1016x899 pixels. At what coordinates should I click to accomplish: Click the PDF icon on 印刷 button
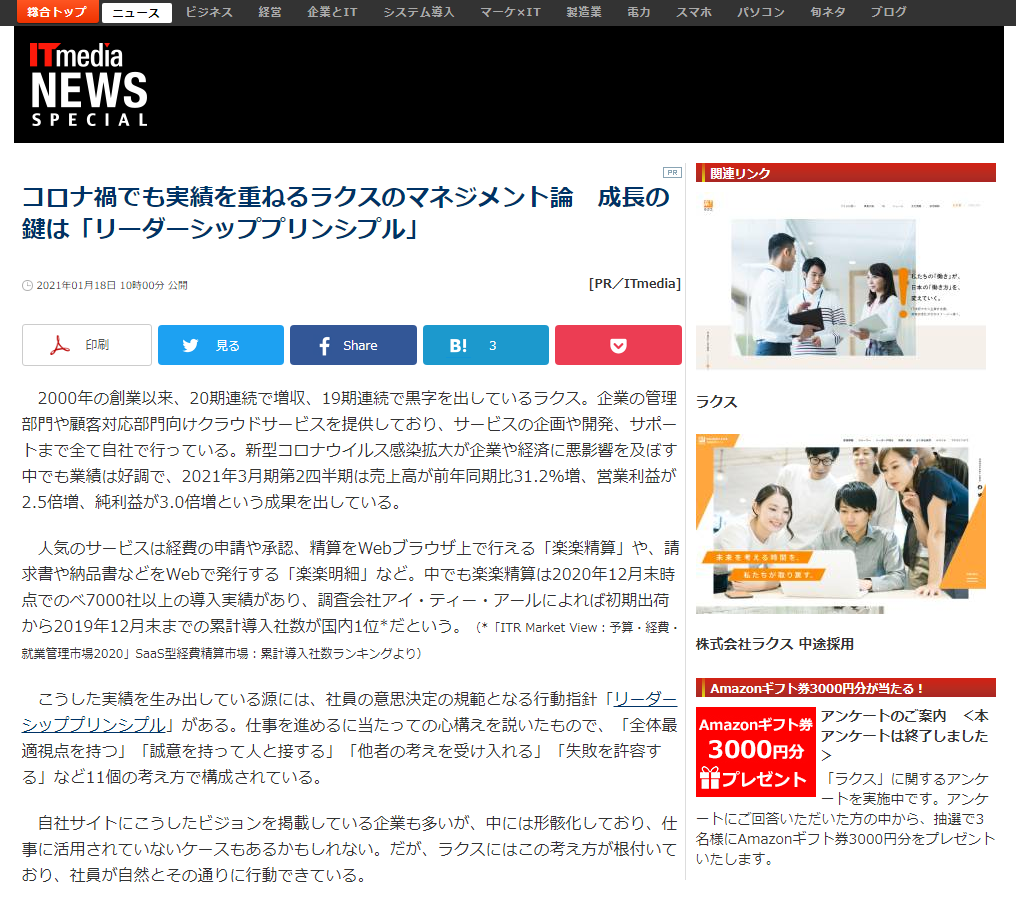pyautogui.click(x=60, y=345)
